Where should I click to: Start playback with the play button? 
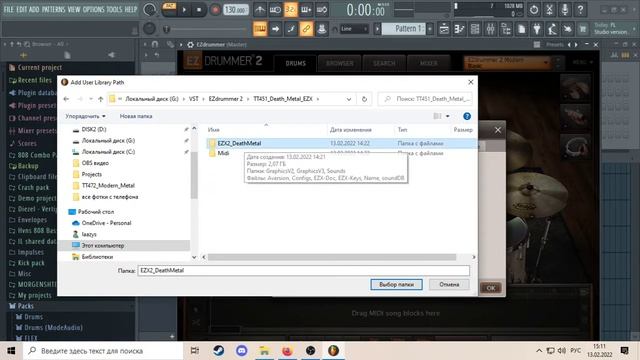click(184, 9)
